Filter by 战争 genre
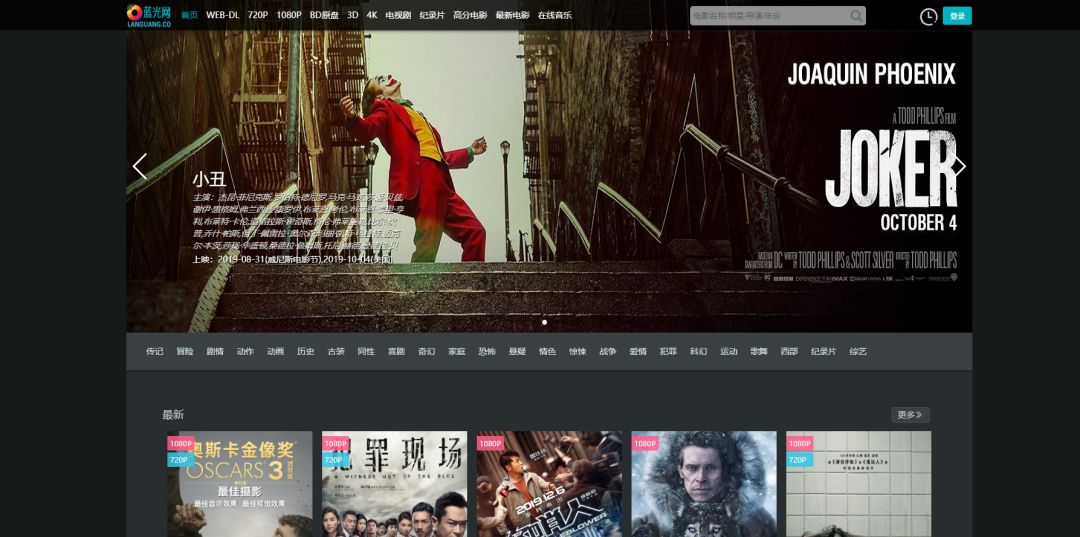Viewport: 1080px width, 537px height. (x=608, y=352)
